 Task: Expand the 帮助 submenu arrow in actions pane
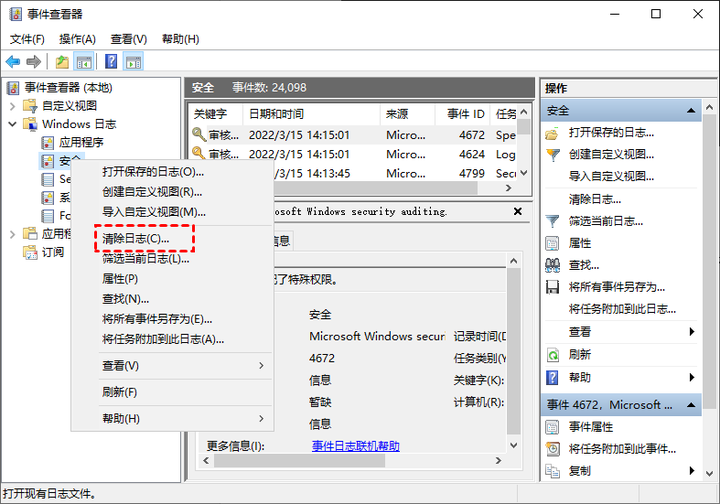coord(692,378)
